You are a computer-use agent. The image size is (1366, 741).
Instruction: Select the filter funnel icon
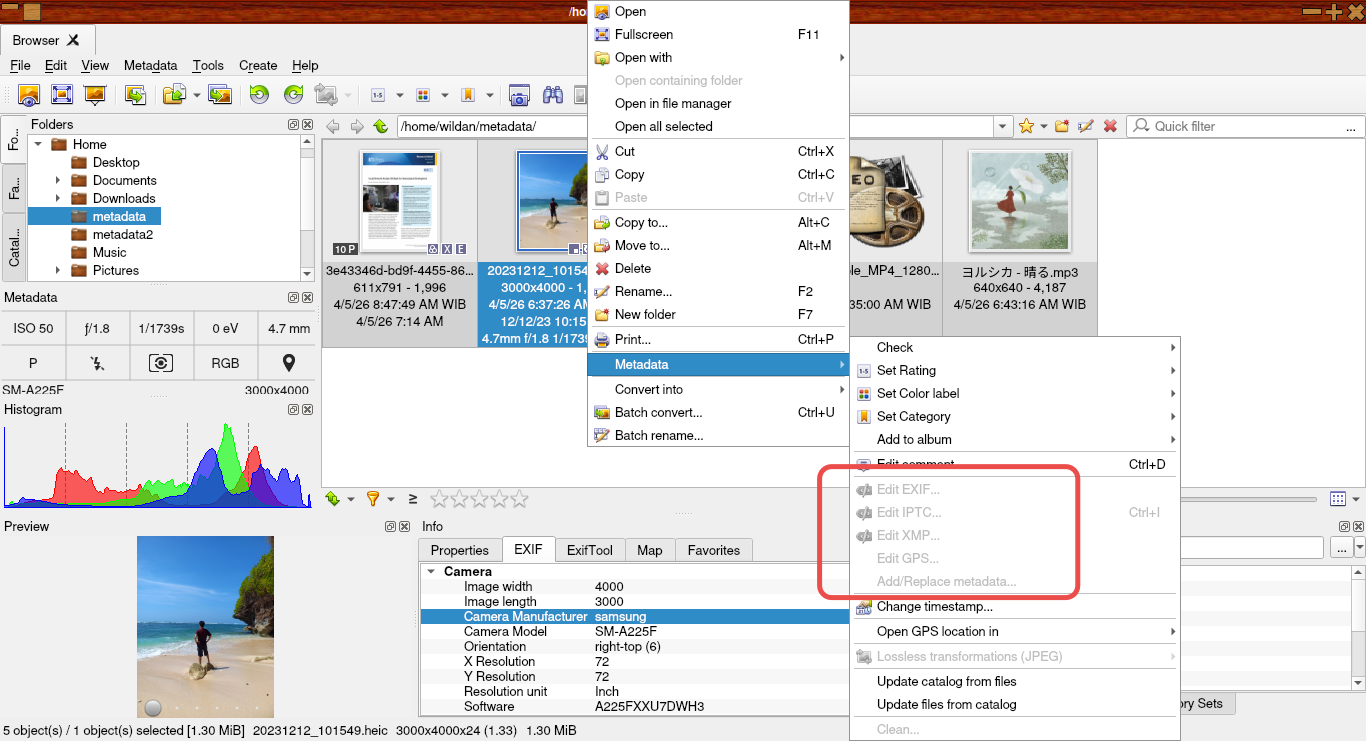click(373, 498)
